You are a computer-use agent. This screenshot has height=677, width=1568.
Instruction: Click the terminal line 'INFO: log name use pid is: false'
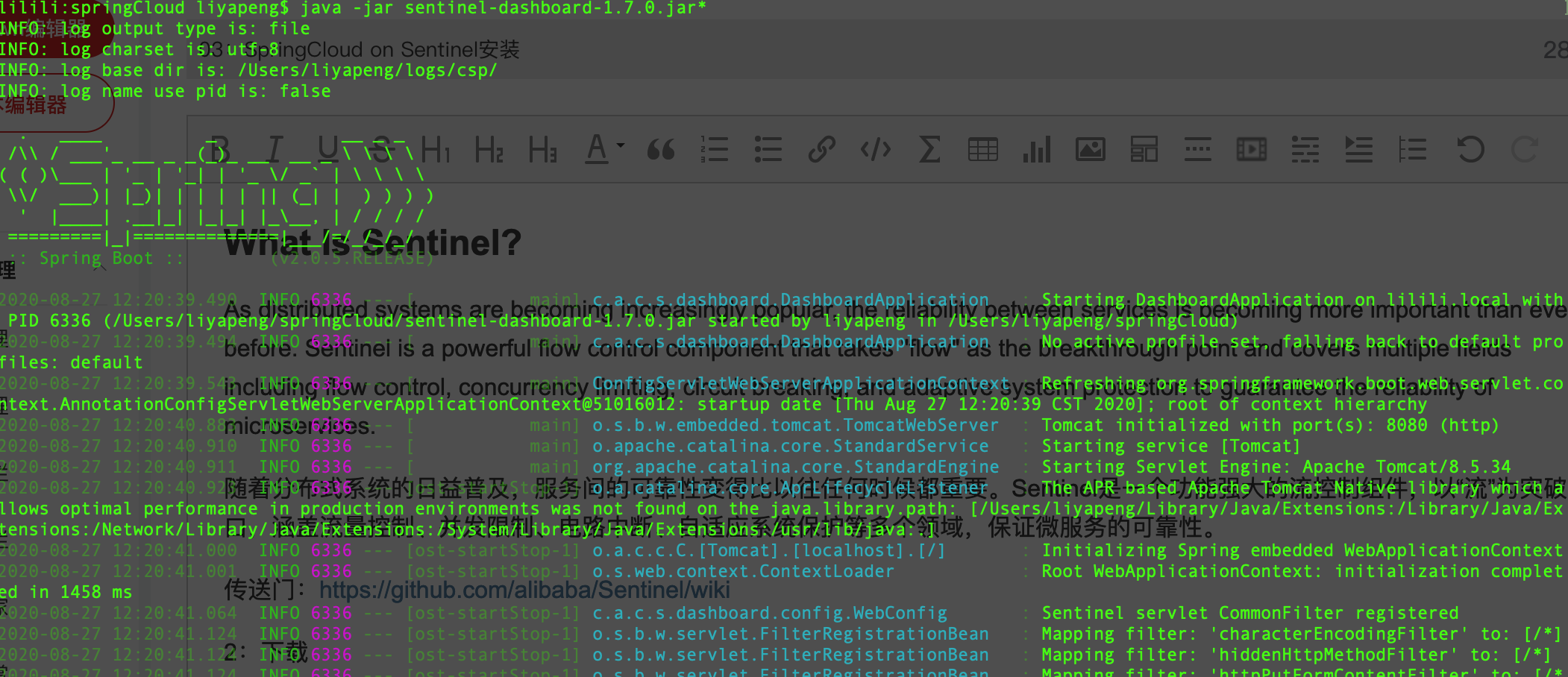[165, 91]
